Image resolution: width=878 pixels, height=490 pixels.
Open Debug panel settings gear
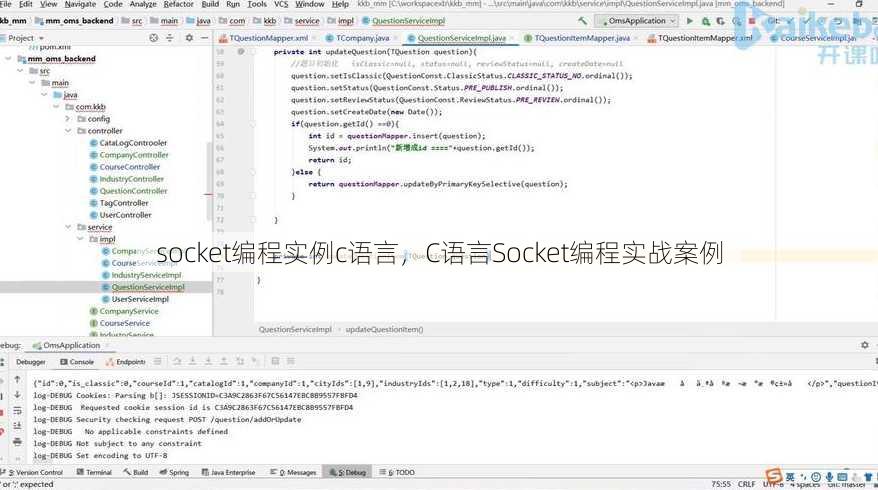865,345
